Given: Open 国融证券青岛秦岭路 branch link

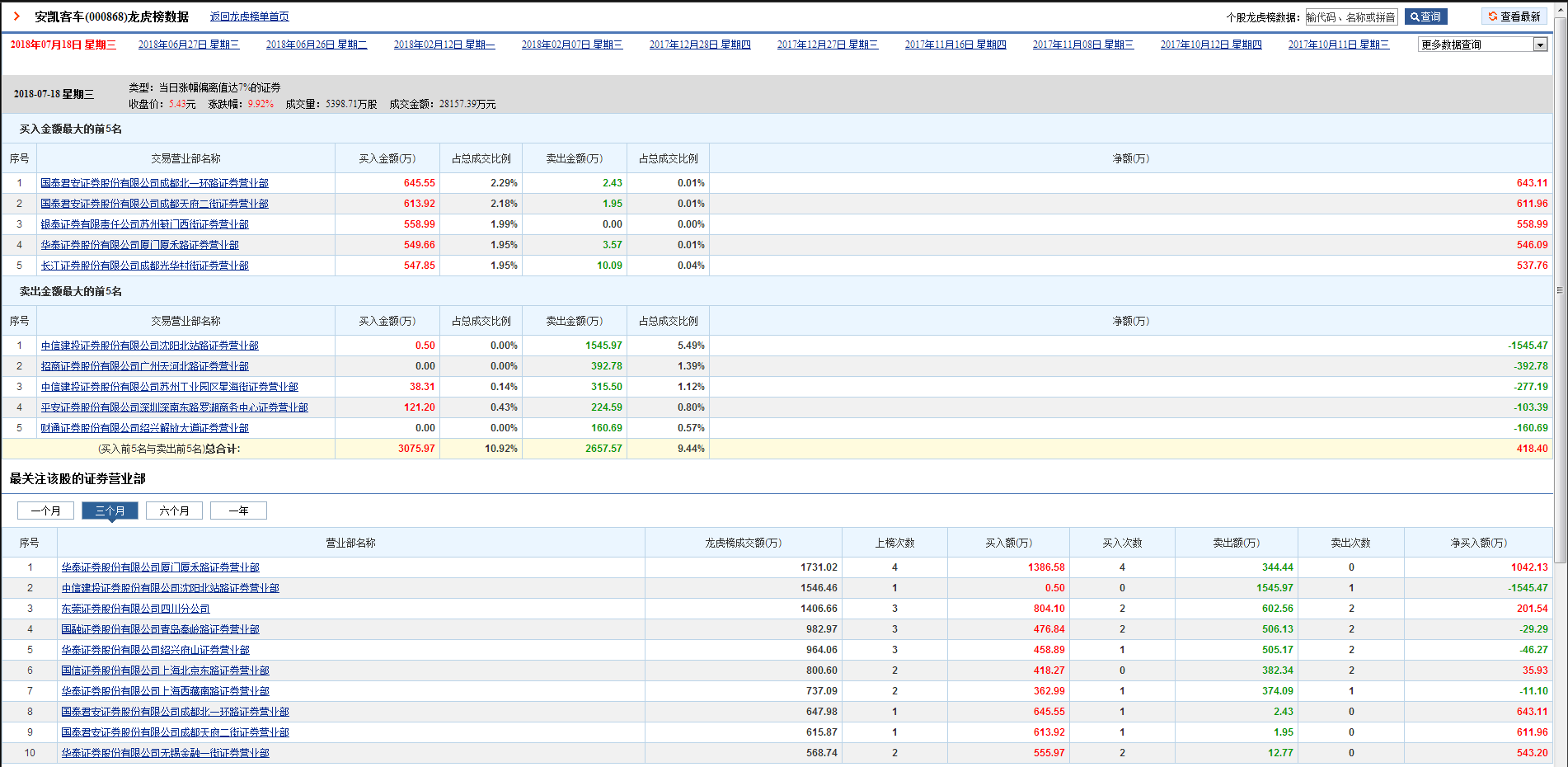Looking at the screenshot, I should tap(160, 629).
